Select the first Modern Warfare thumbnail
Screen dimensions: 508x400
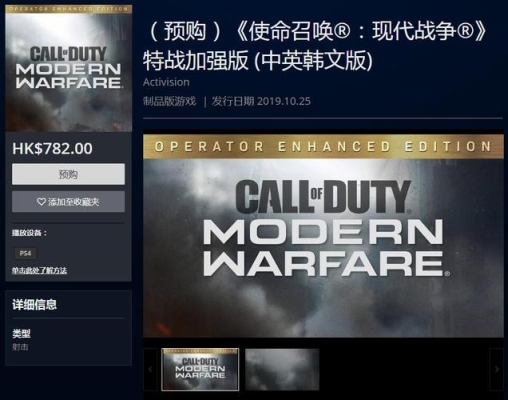(x=200, y=369)
